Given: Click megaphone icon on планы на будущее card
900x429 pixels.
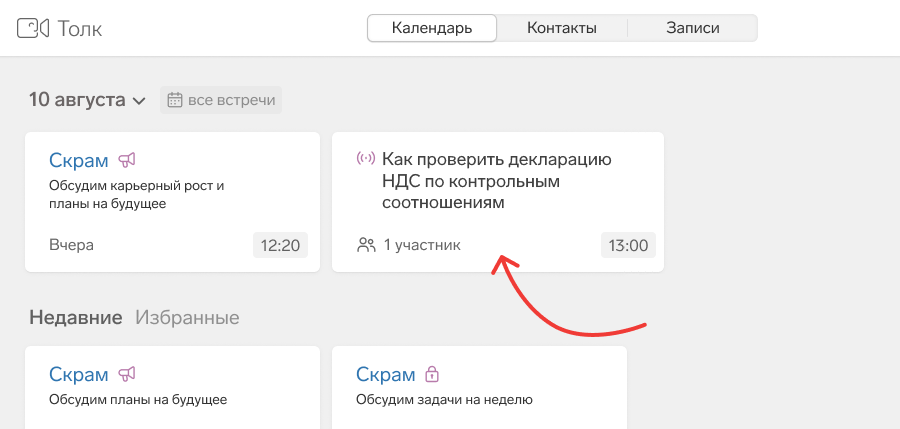Looking at the screenshot, I should click(x=127, y=375).
